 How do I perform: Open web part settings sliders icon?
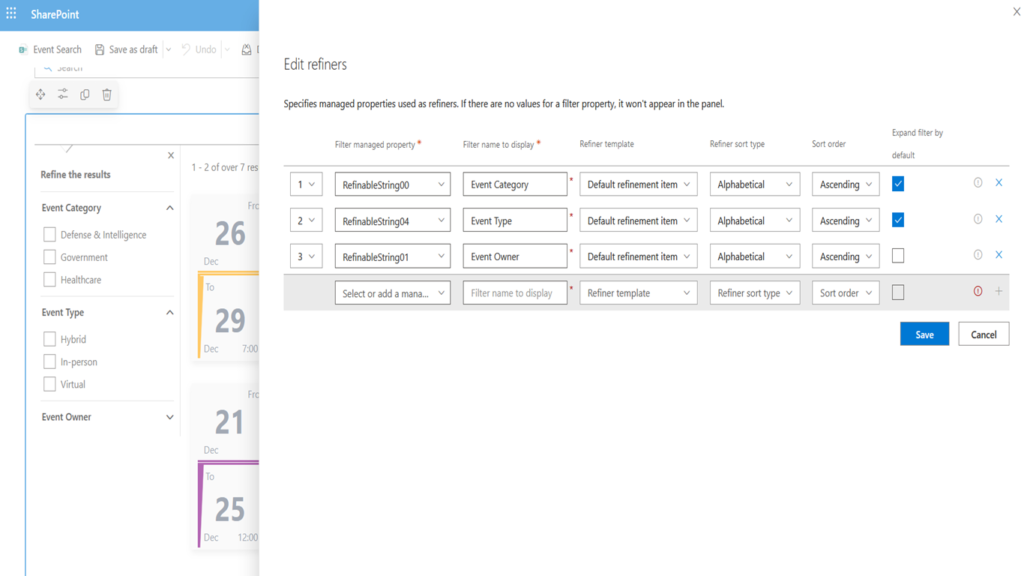[62, 95]
